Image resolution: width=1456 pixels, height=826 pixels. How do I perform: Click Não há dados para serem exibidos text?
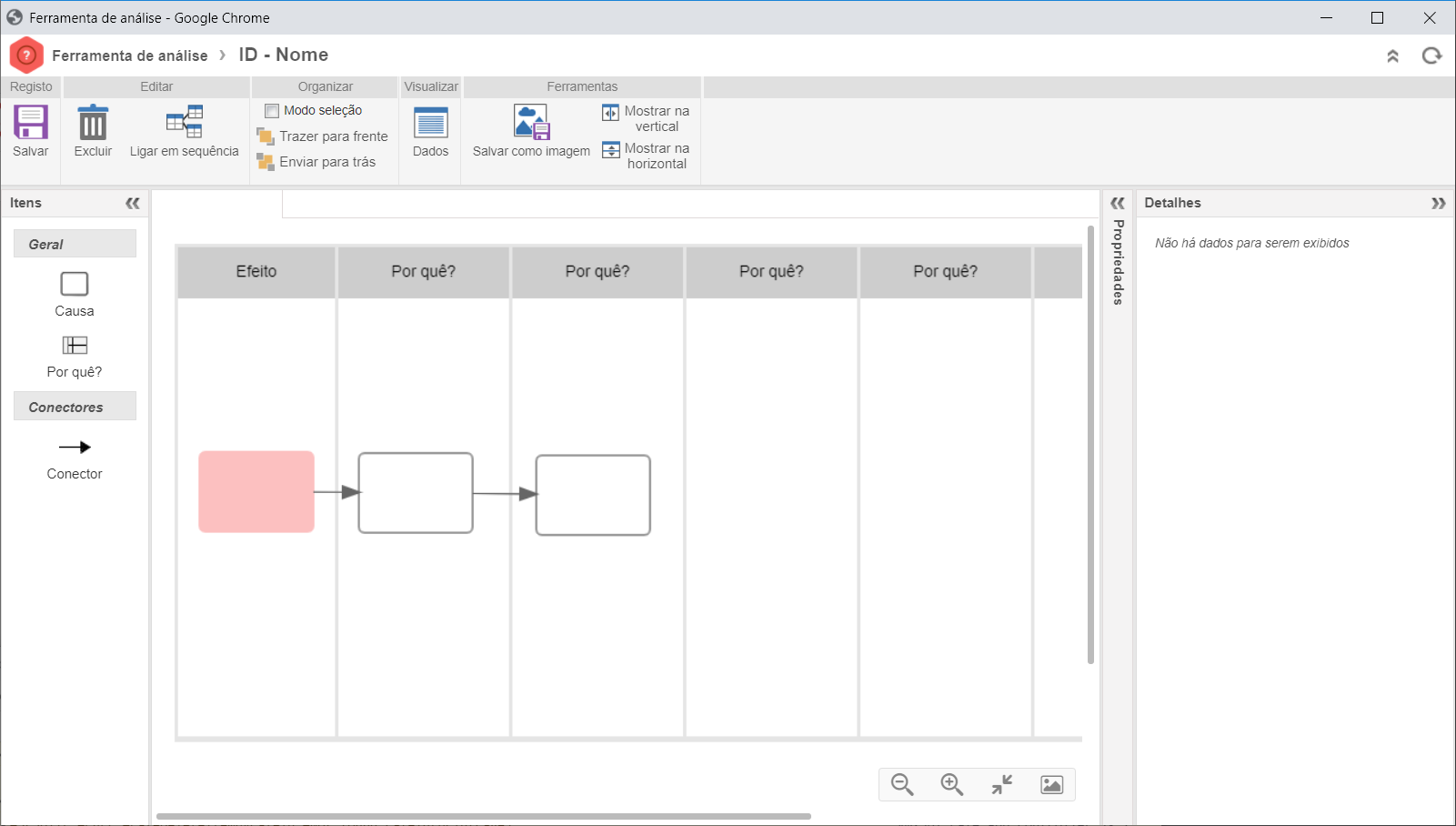pyautogui.click(x=1252, y=243)
